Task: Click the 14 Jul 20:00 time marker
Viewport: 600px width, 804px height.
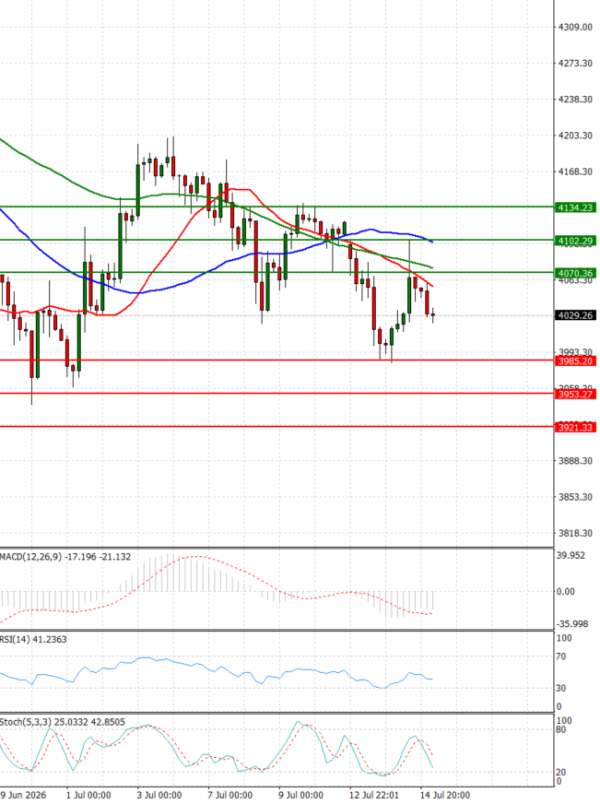Action: [x=445, y=795]
